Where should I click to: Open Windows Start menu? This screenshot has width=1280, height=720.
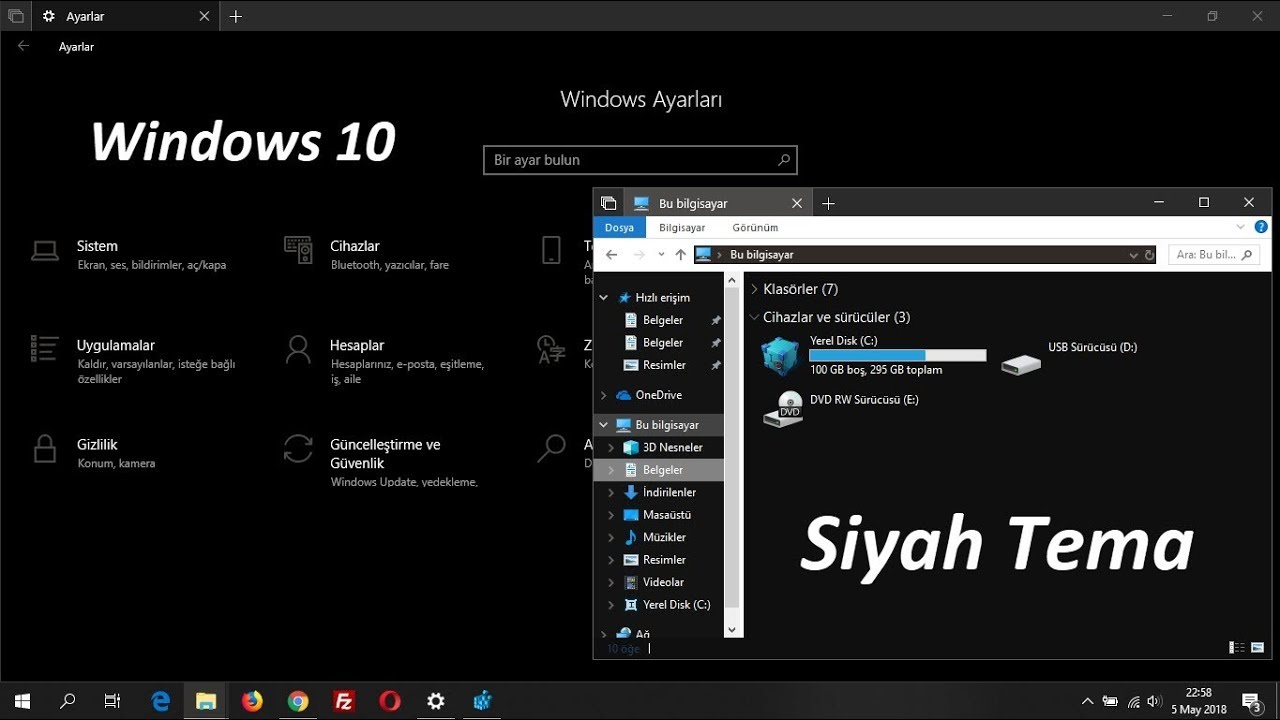(22, 701)
